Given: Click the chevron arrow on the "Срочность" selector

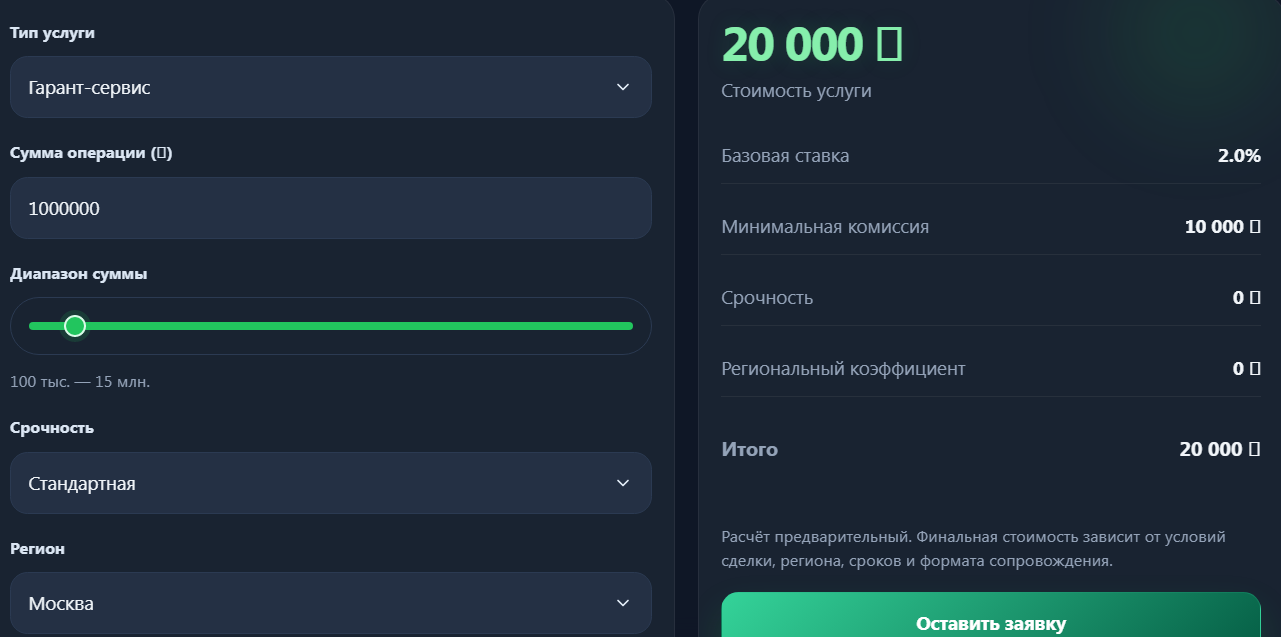Looking at the screenshot, I should pos(622,483).
